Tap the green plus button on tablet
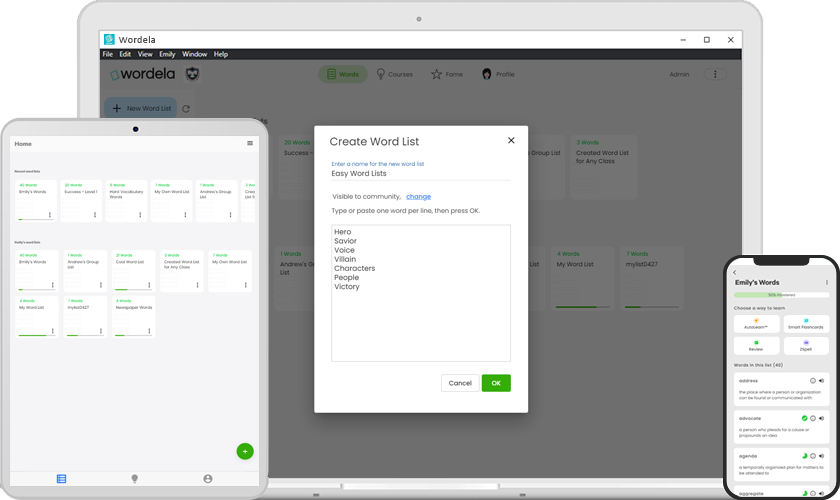Viewport: 840px width, 500px height. point(245,451)
